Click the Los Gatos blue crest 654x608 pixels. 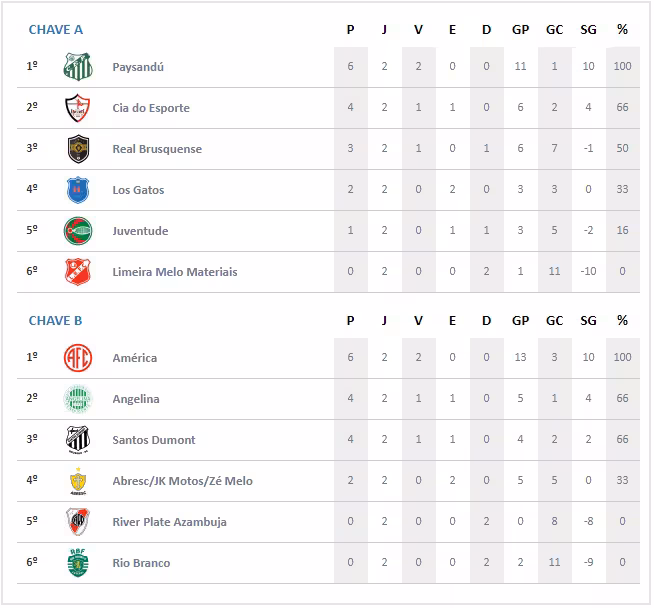click(78, 190)
